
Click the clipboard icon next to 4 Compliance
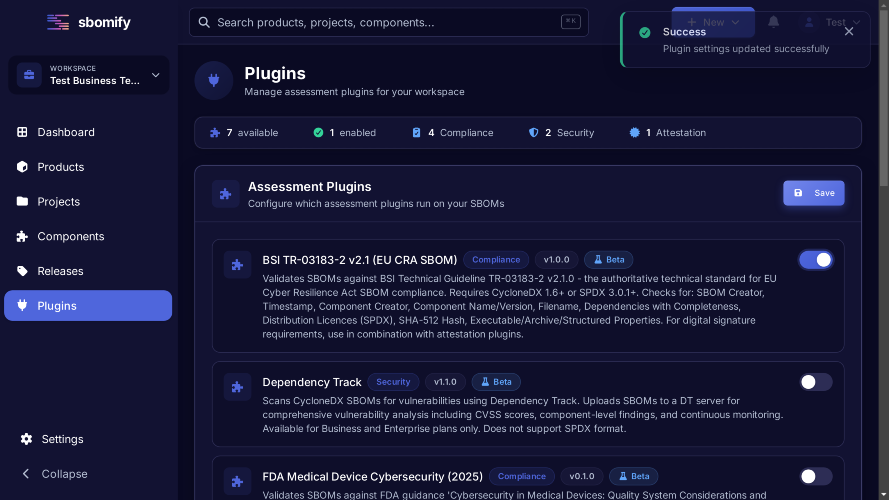(417, 133)
